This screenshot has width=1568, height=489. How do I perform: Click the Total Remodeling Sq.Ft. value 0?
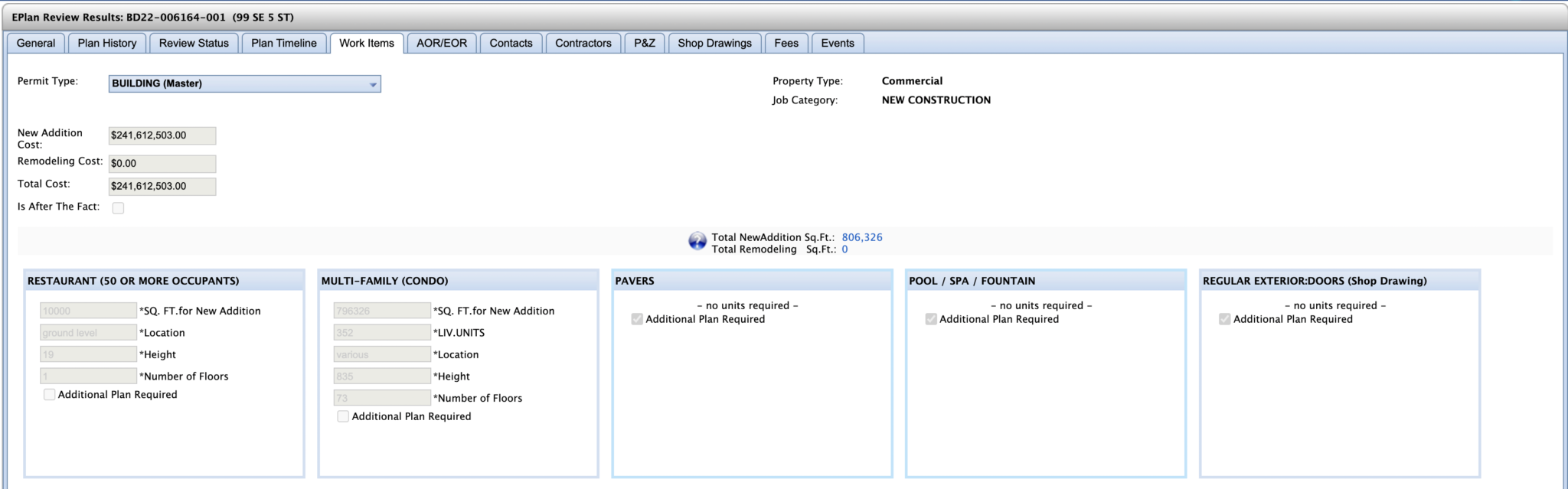coord(844,249)
